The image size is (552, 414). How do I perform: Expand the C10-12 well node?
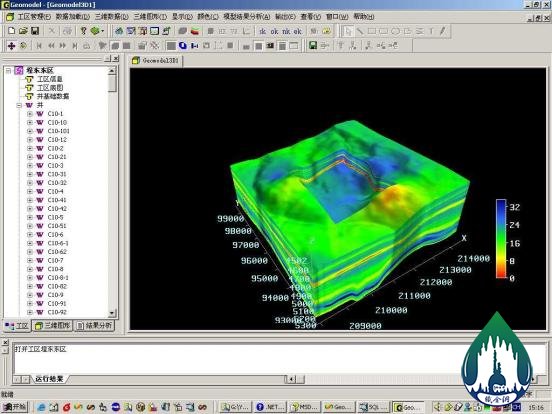(30, 140)
